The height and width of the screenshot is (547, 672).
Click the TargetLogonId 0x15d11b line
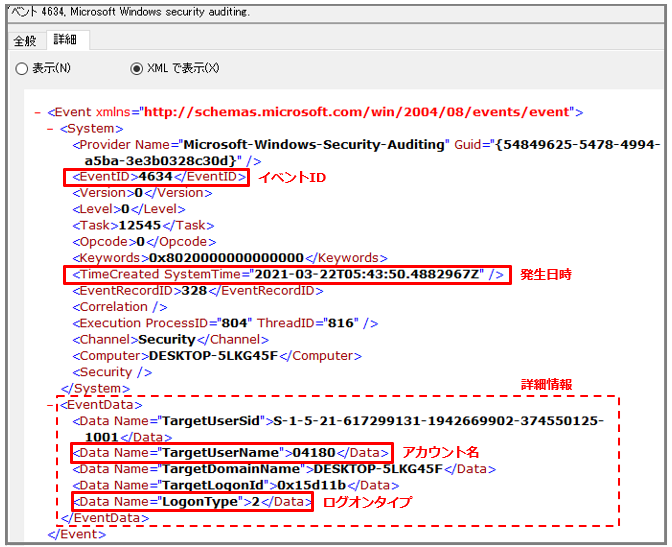click(x=236, y=486)
